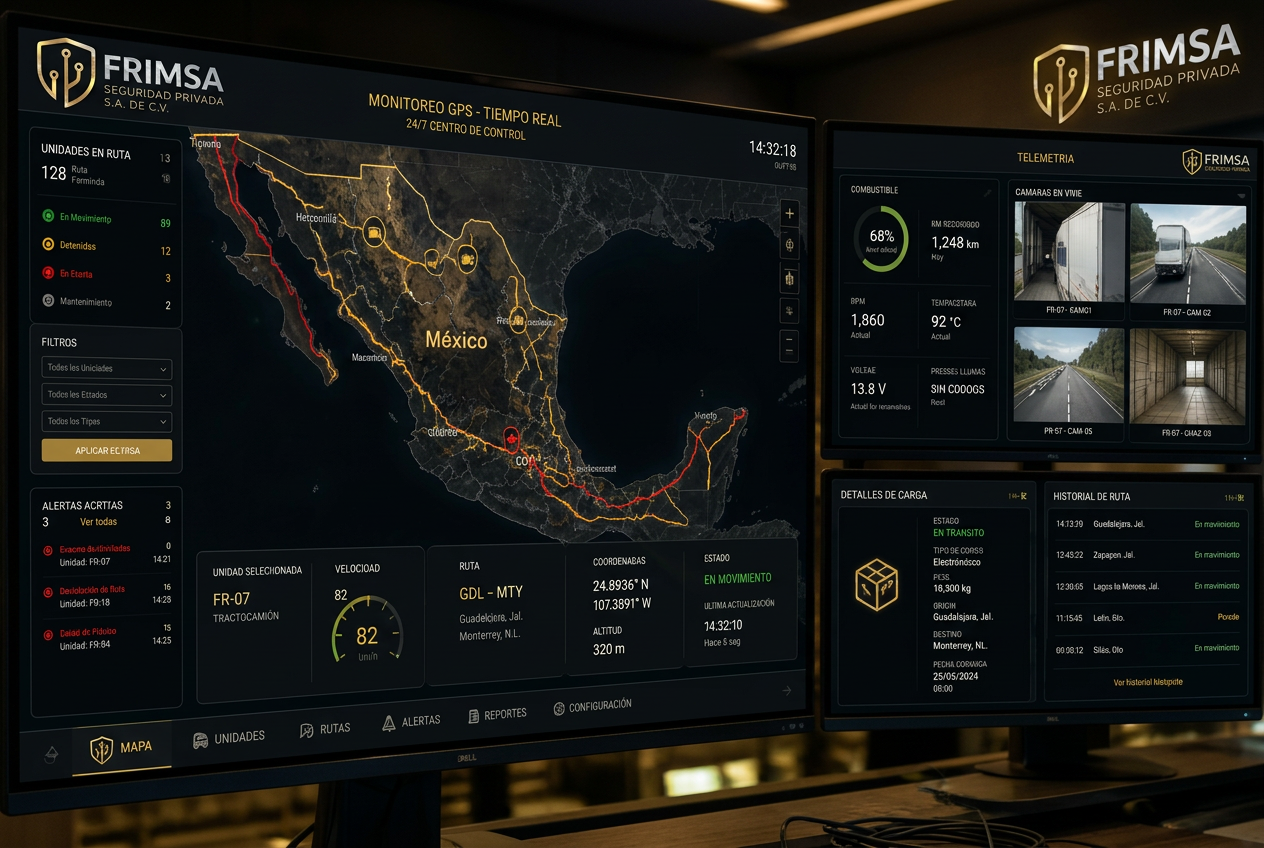Click the EN TRANSITO cargo status
The image size is (1264, 848).
click(x=958, y=533)
